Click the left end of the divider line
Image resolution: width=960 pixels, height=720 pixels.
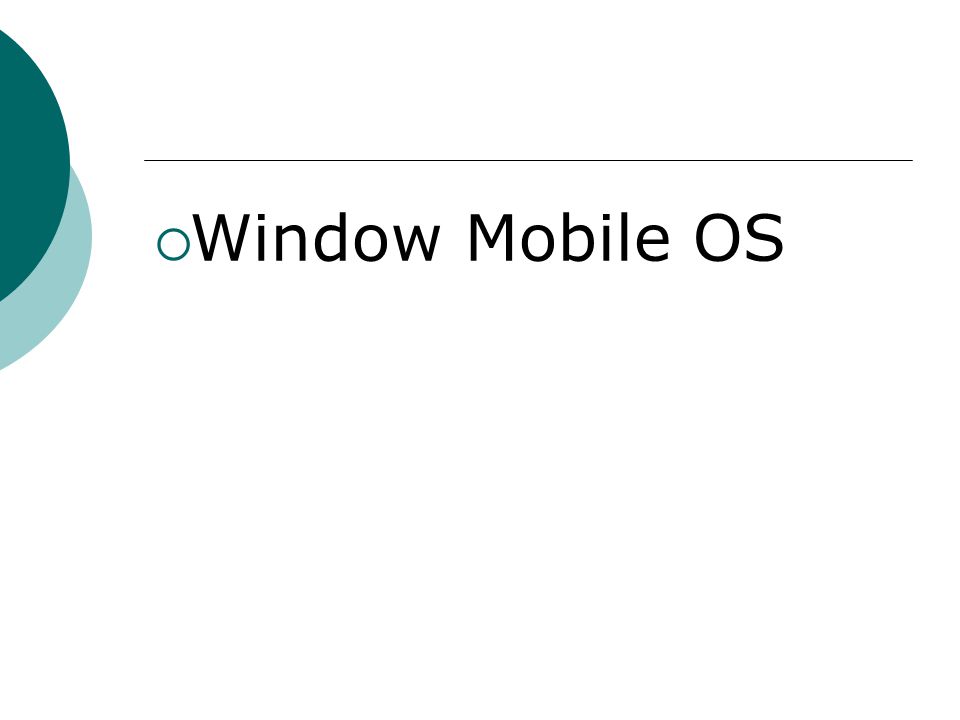[146, 160]
